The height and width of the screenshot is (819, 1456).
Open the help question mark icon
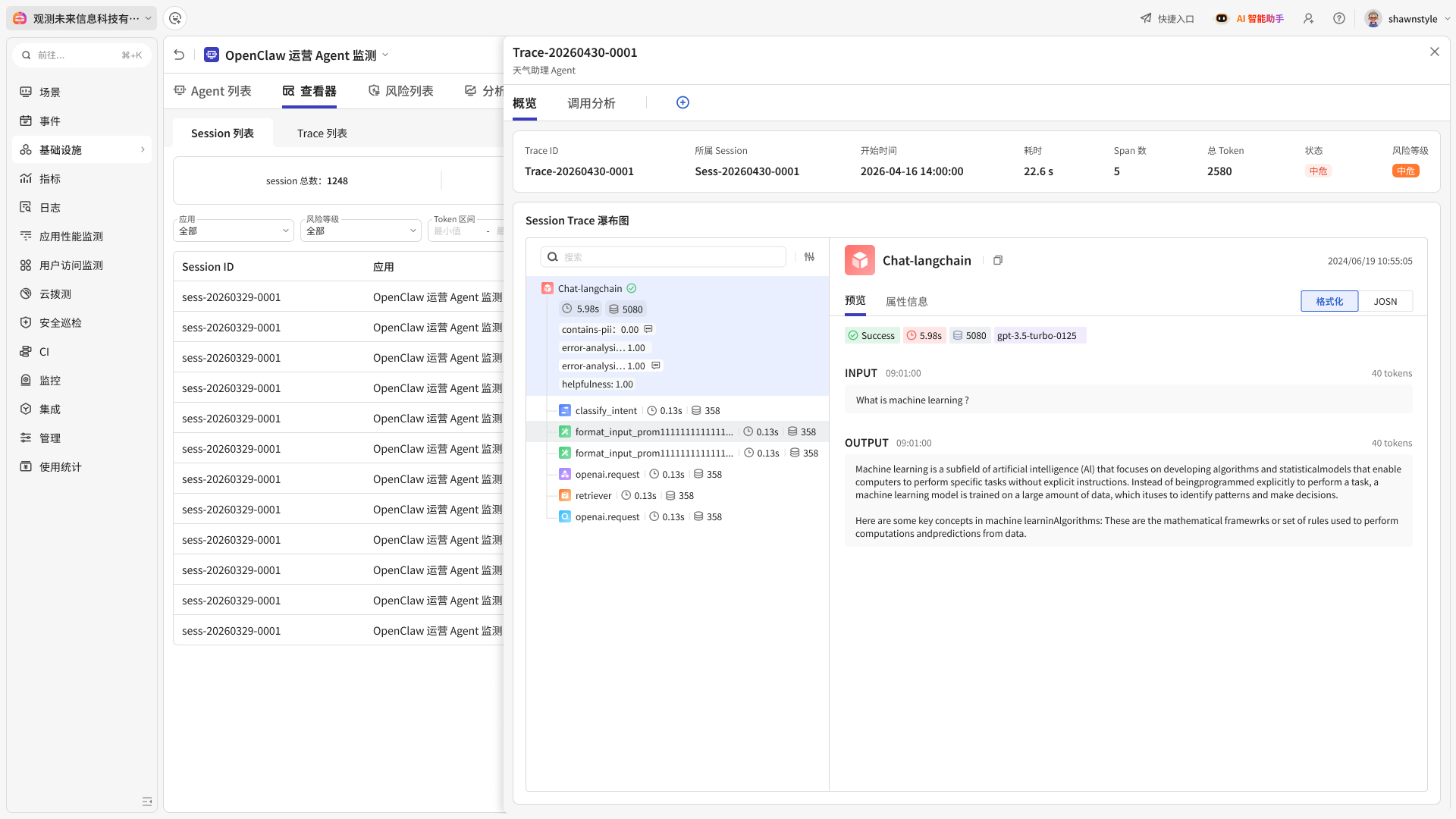click(x=1339, y=18)
